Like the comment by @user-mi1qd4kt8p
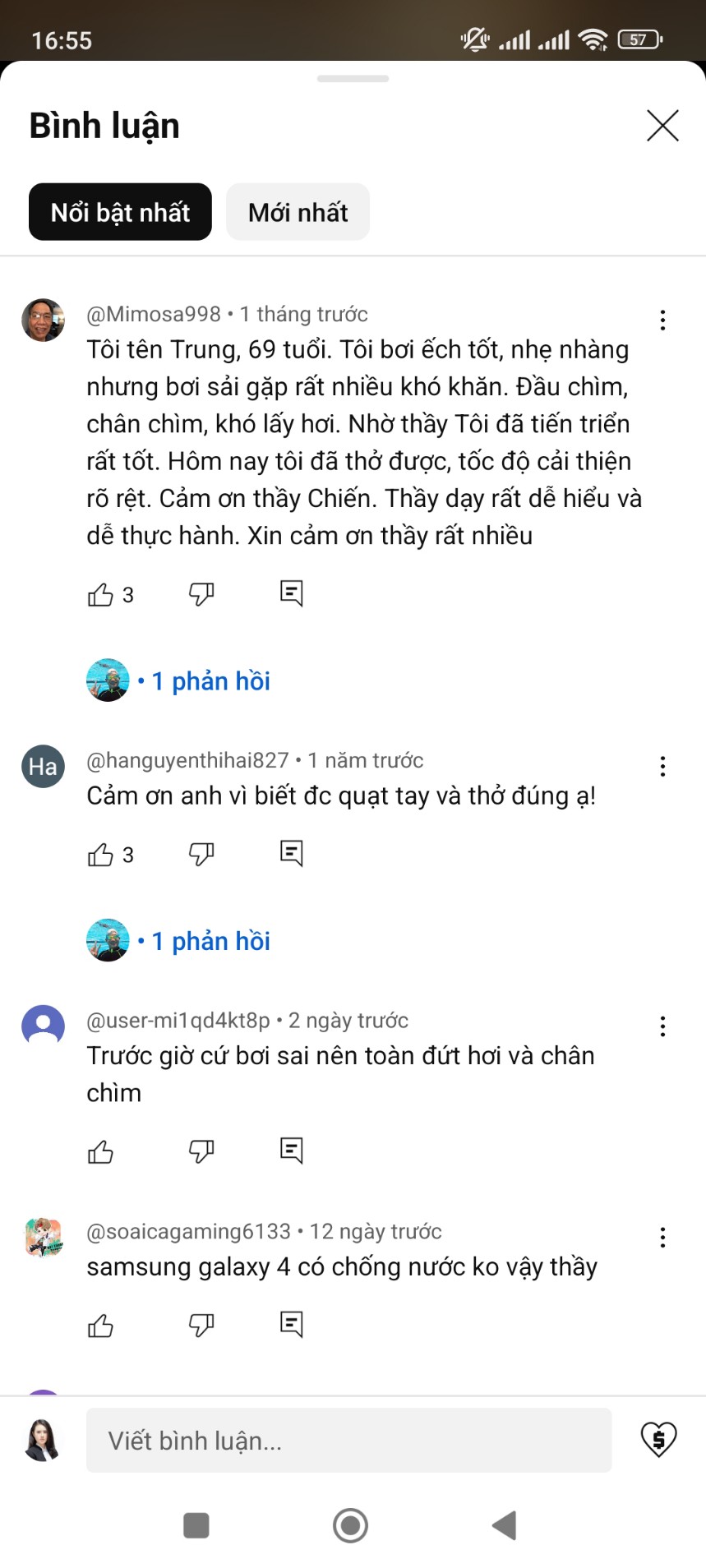This screenshot has width=706, height=1568. click(x=101, y=1151)
